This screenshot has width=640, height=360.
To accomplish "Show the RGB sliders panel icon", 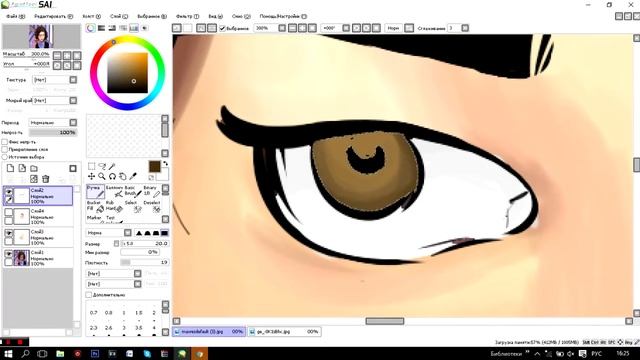I will 101,28.
